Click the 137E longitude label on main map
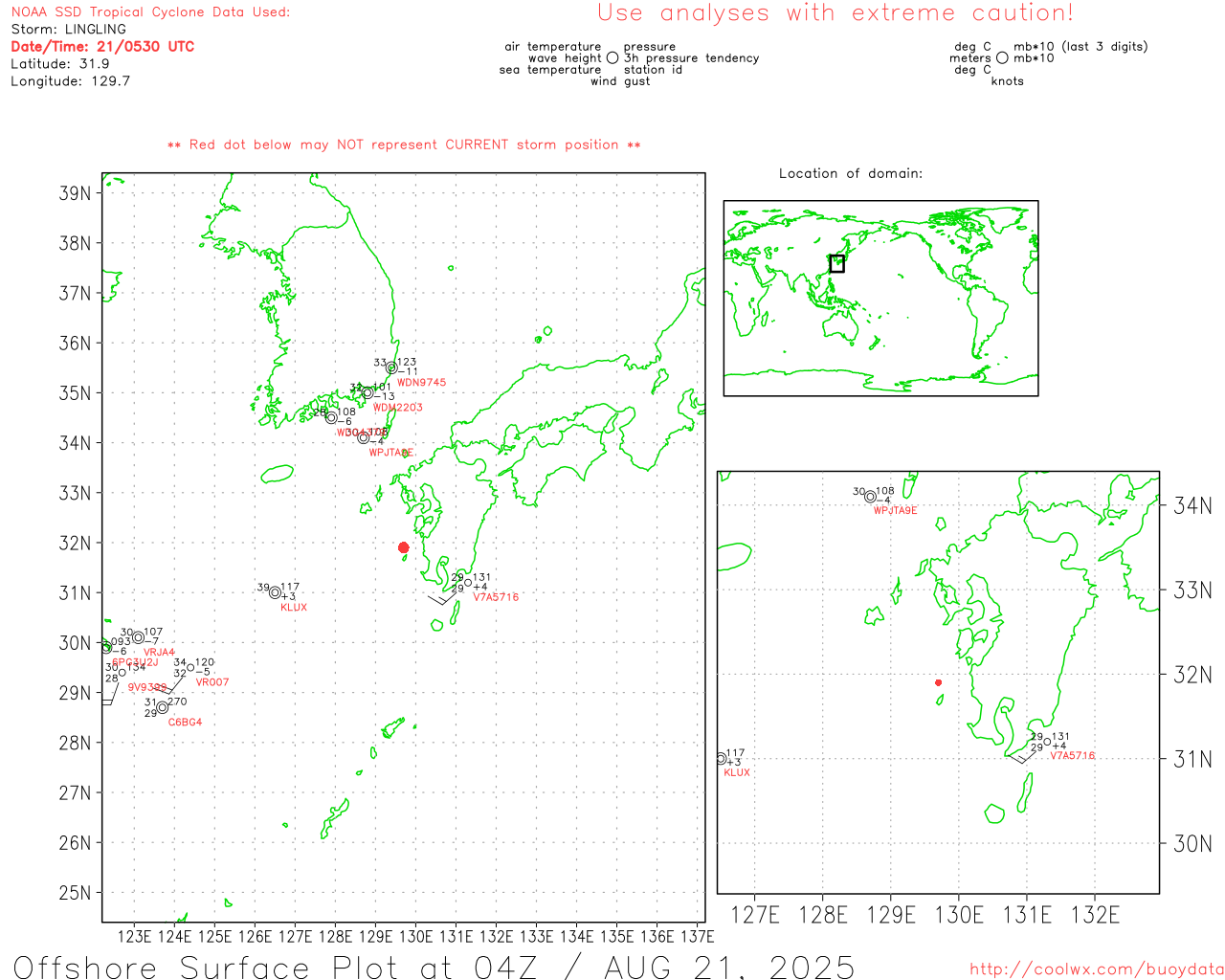 point(697,936)
